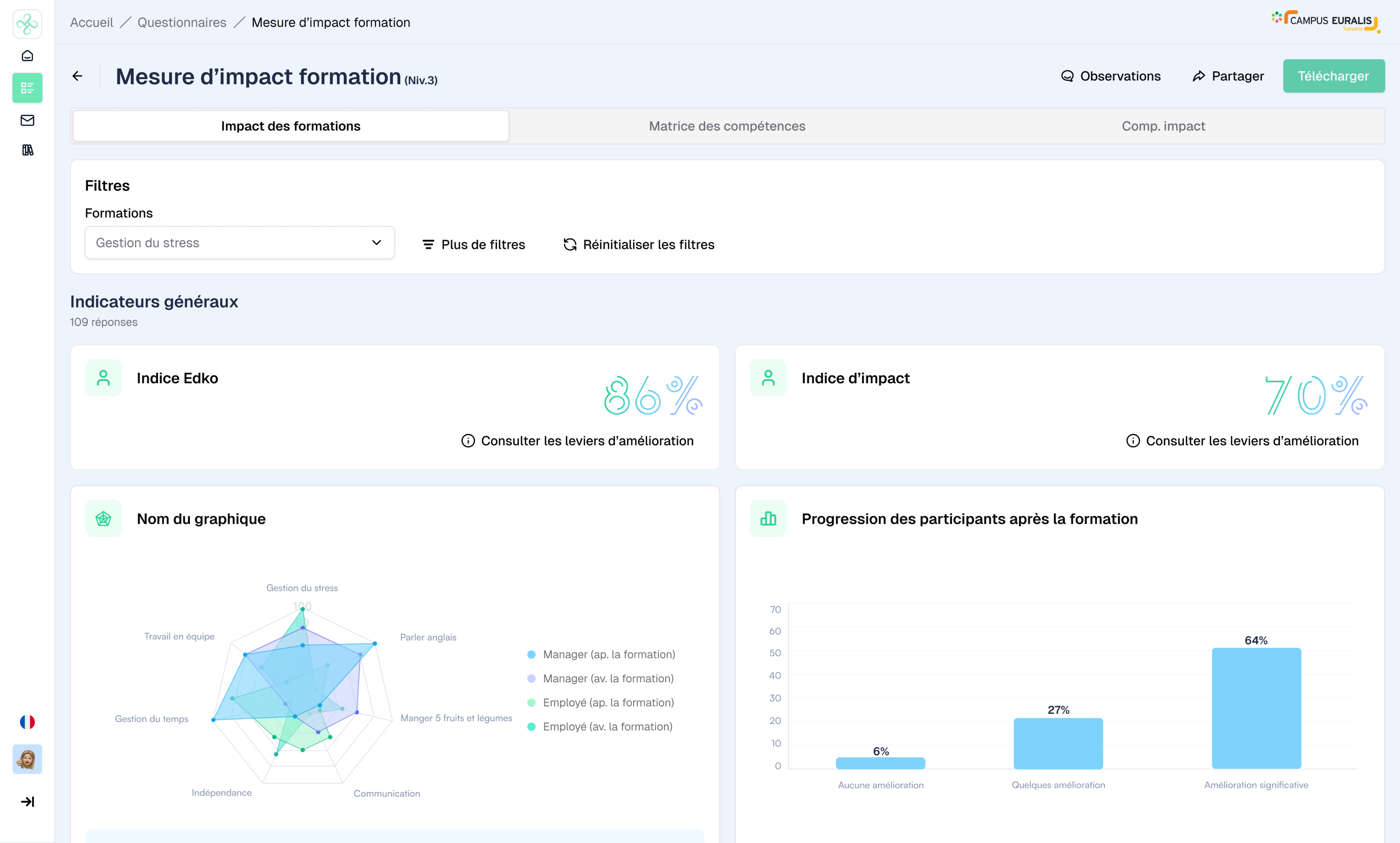
Task: Open the library books icon in sidebar
Action: pyautogui.click(x=27, y=151)
